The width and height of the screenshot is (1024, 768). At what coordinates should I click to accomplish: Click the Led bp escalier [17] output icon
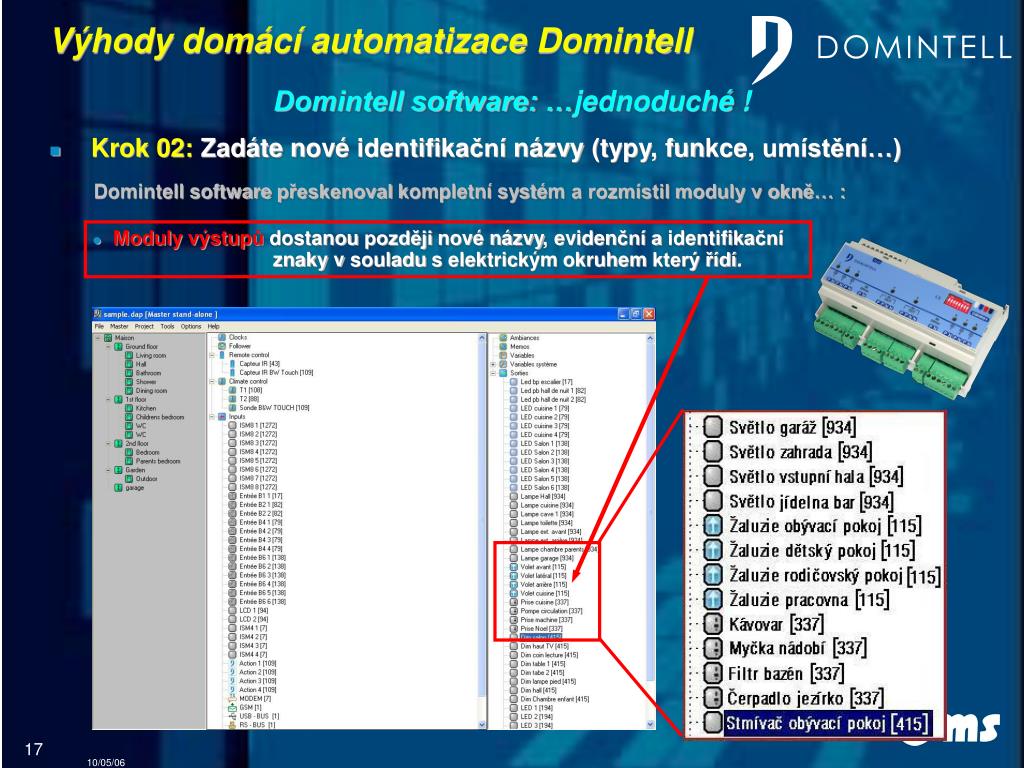coord(514,381)
